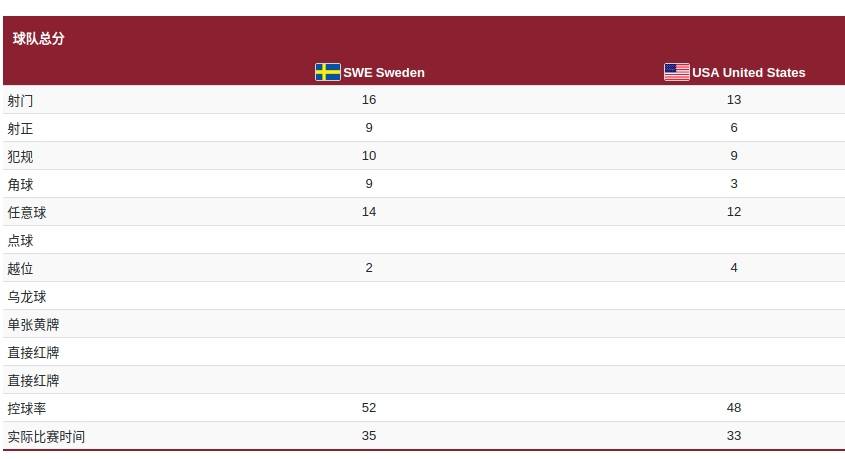Click USA's actual playing time value 33
Image resolution: width=845 pixels, height=459 pixels.
point(733,436)
